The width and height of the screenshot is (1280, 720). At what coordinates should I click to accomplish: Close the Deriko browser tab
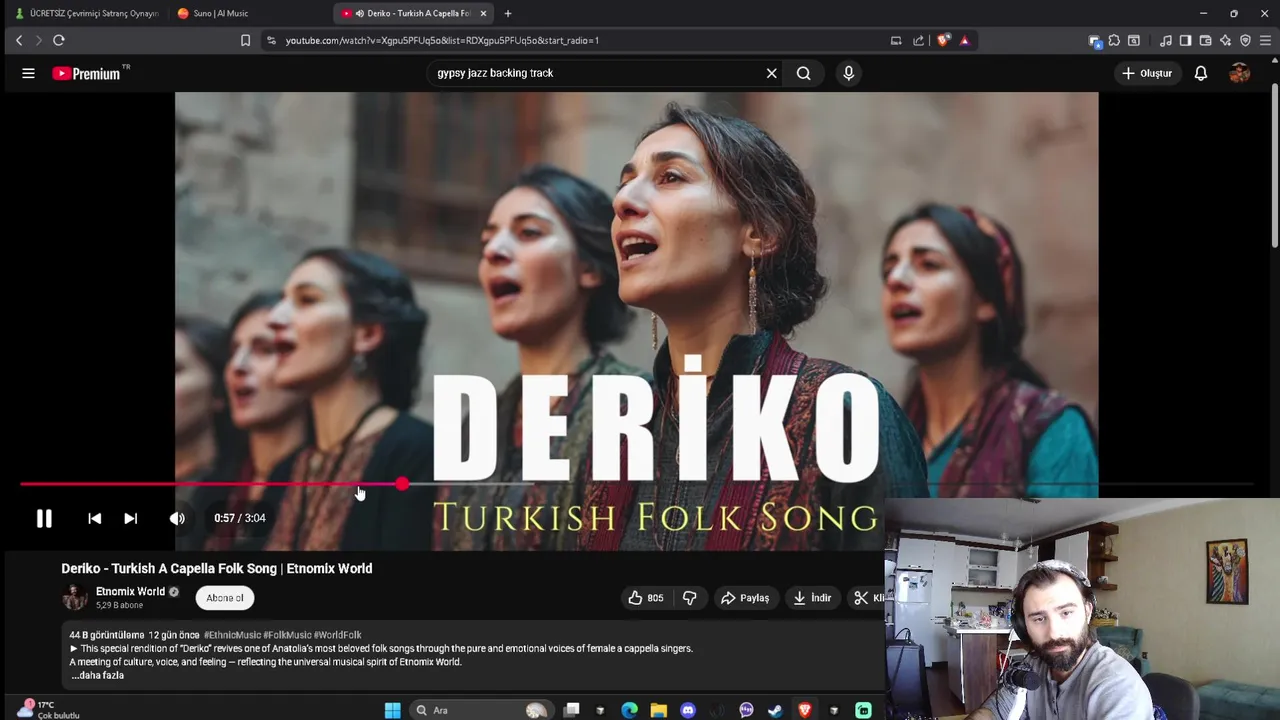coord(483,13)
